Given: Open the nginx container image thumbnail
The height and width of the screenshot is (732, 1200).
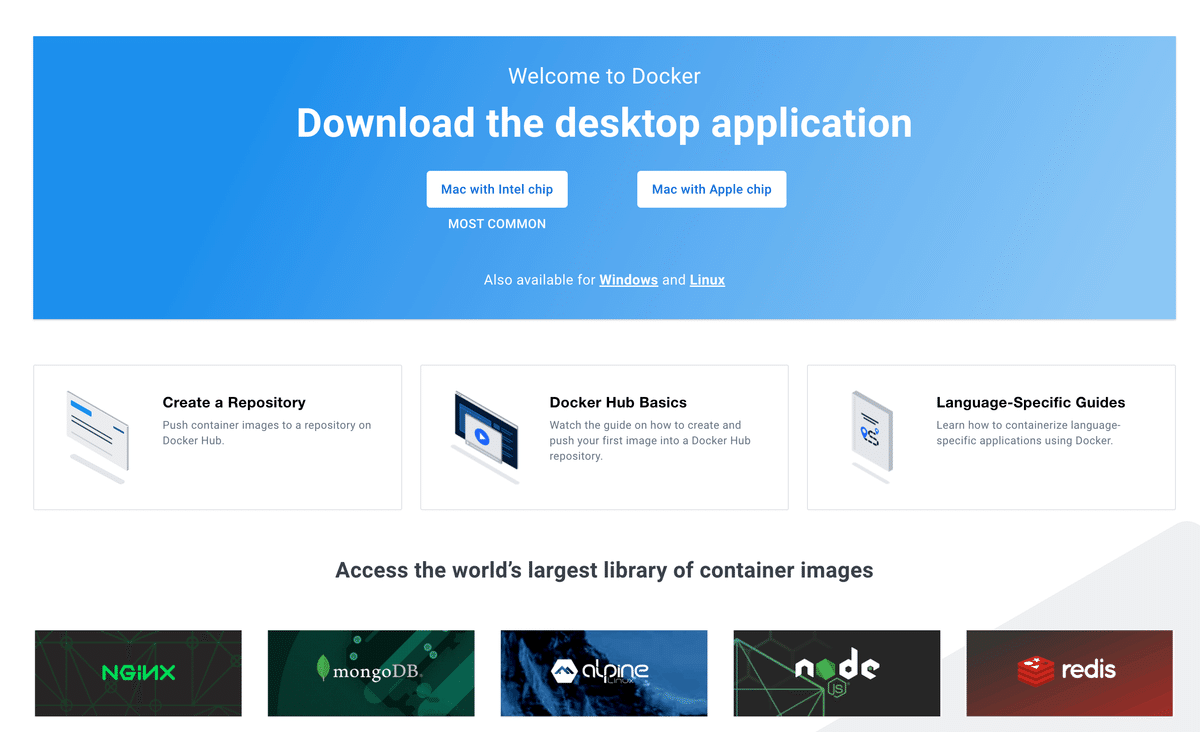Looking at the screenshot, I should point(137,673).
